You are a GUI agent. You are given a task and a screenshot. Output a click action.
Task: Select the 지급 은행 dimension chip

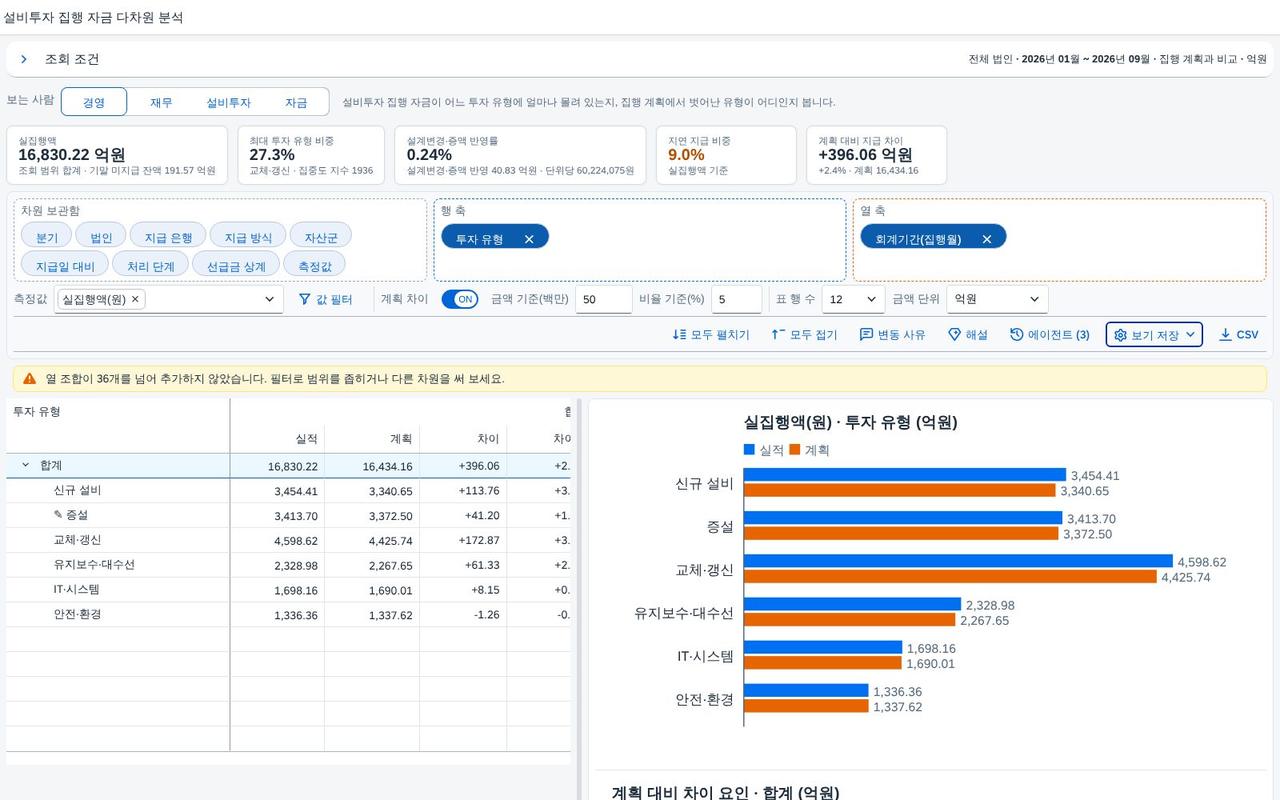tap(168, 237)
